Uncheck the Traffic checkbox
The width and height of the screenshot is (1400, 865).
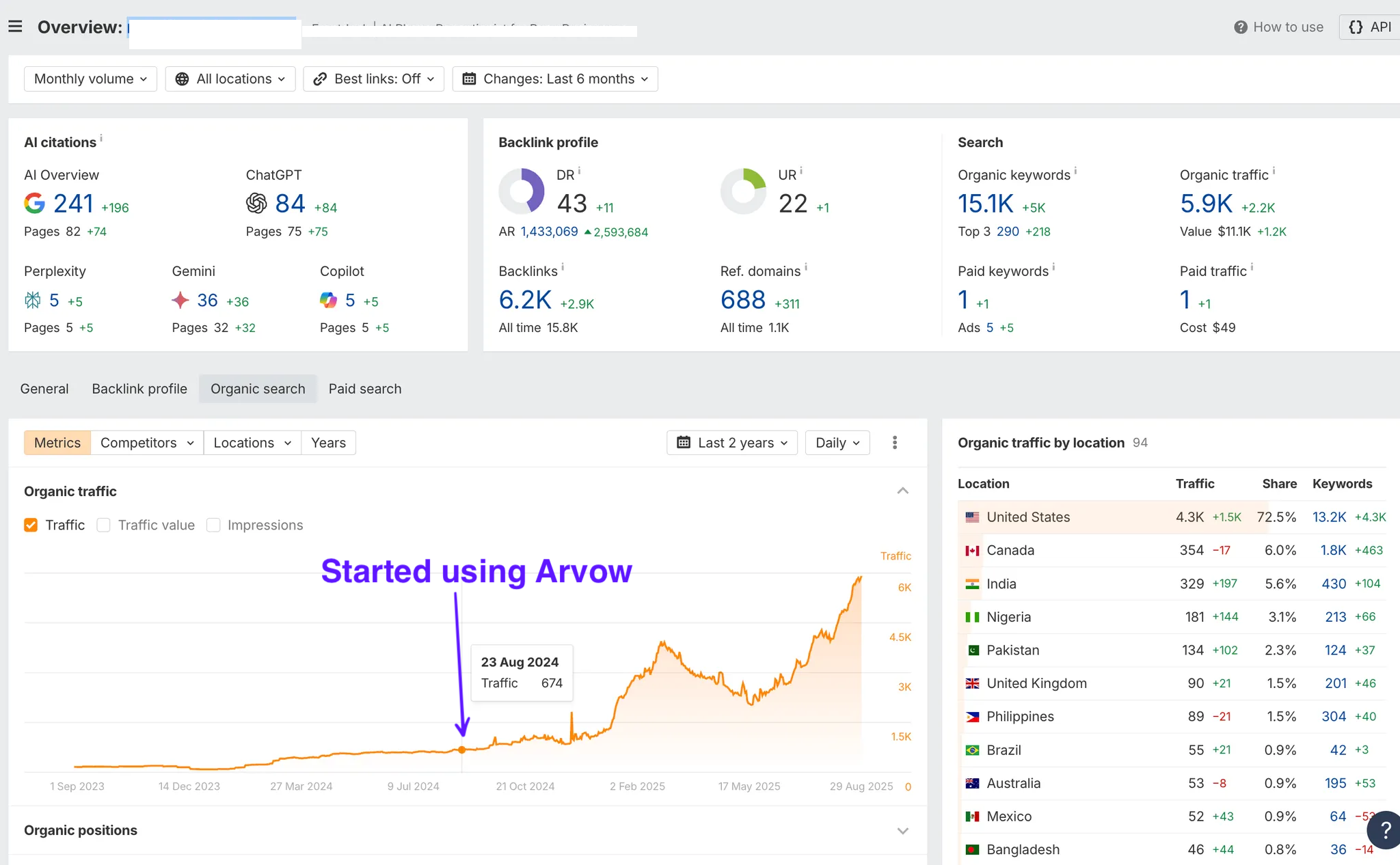click(31, 525)
